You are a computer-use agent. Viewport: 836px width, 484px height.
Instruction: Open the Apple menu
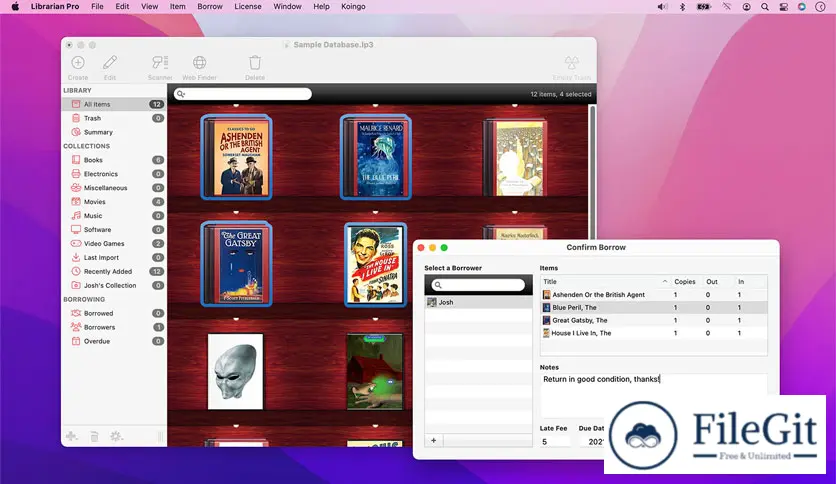click(x=15, y=6)
